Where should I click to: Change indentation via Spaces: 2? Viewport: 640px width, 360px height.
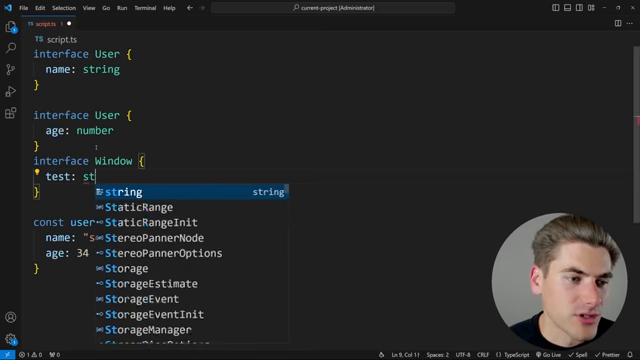click(438, 355)
